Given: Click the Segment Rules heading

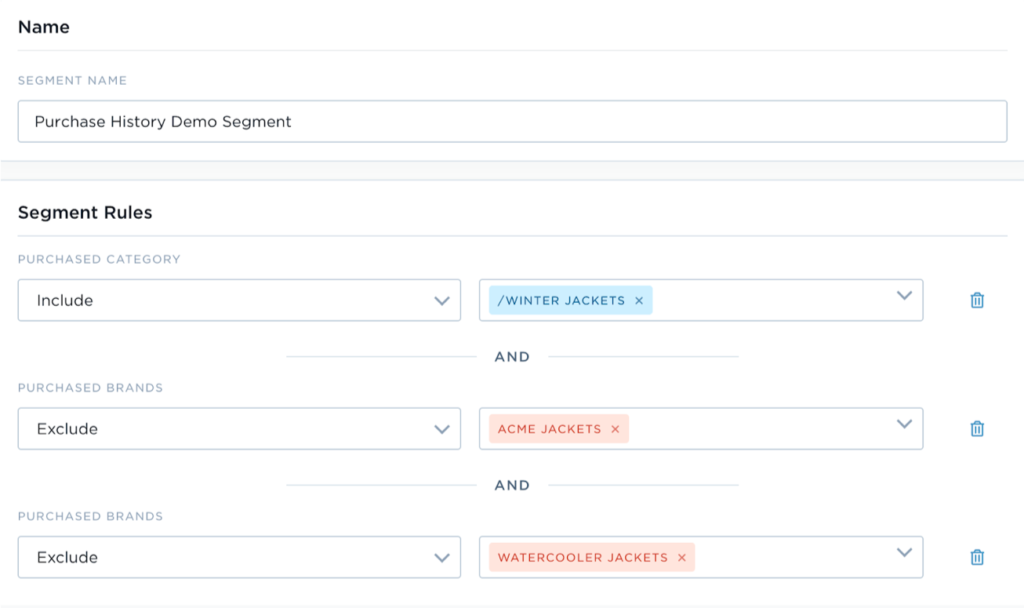Looking at the screenshot, I should coord(85,212).
